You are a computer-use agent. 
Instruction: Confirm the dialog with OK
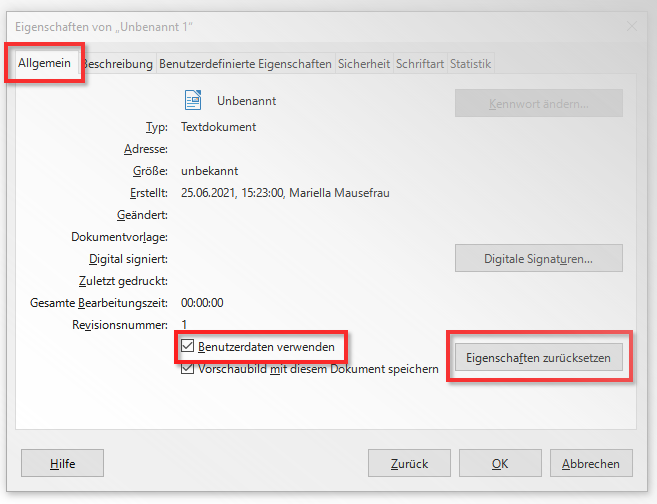tap(500, 463)
